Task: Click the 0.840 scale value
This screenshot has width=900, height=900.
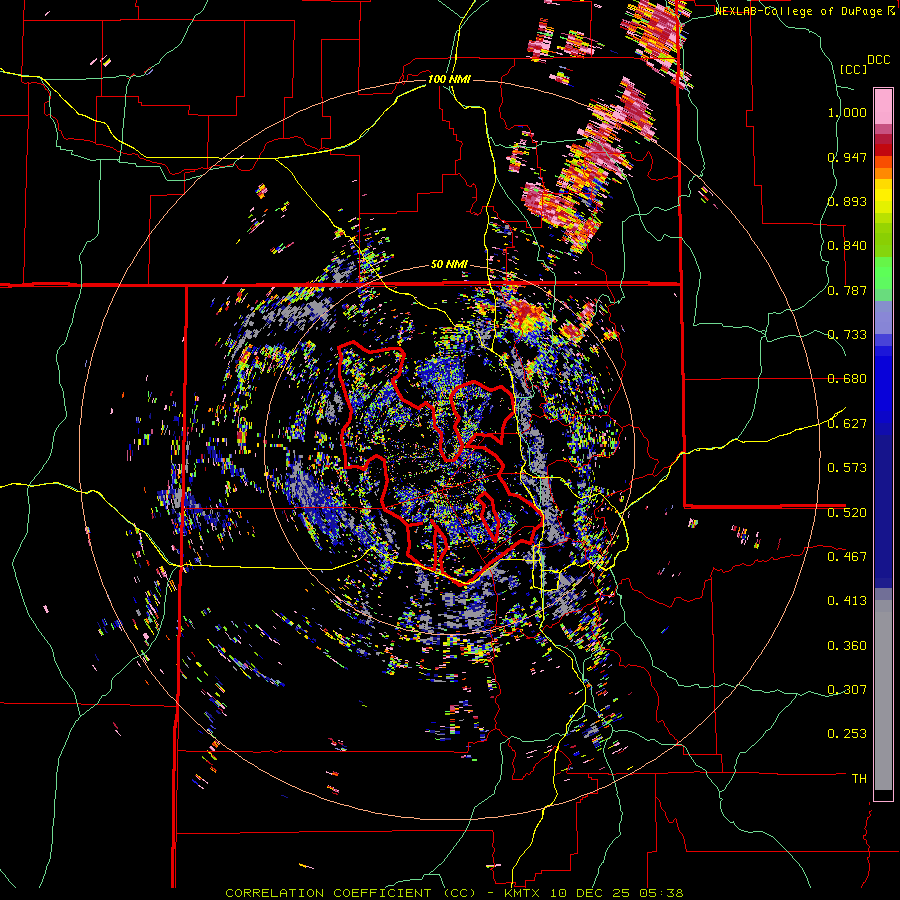Action: click(847, 245)
